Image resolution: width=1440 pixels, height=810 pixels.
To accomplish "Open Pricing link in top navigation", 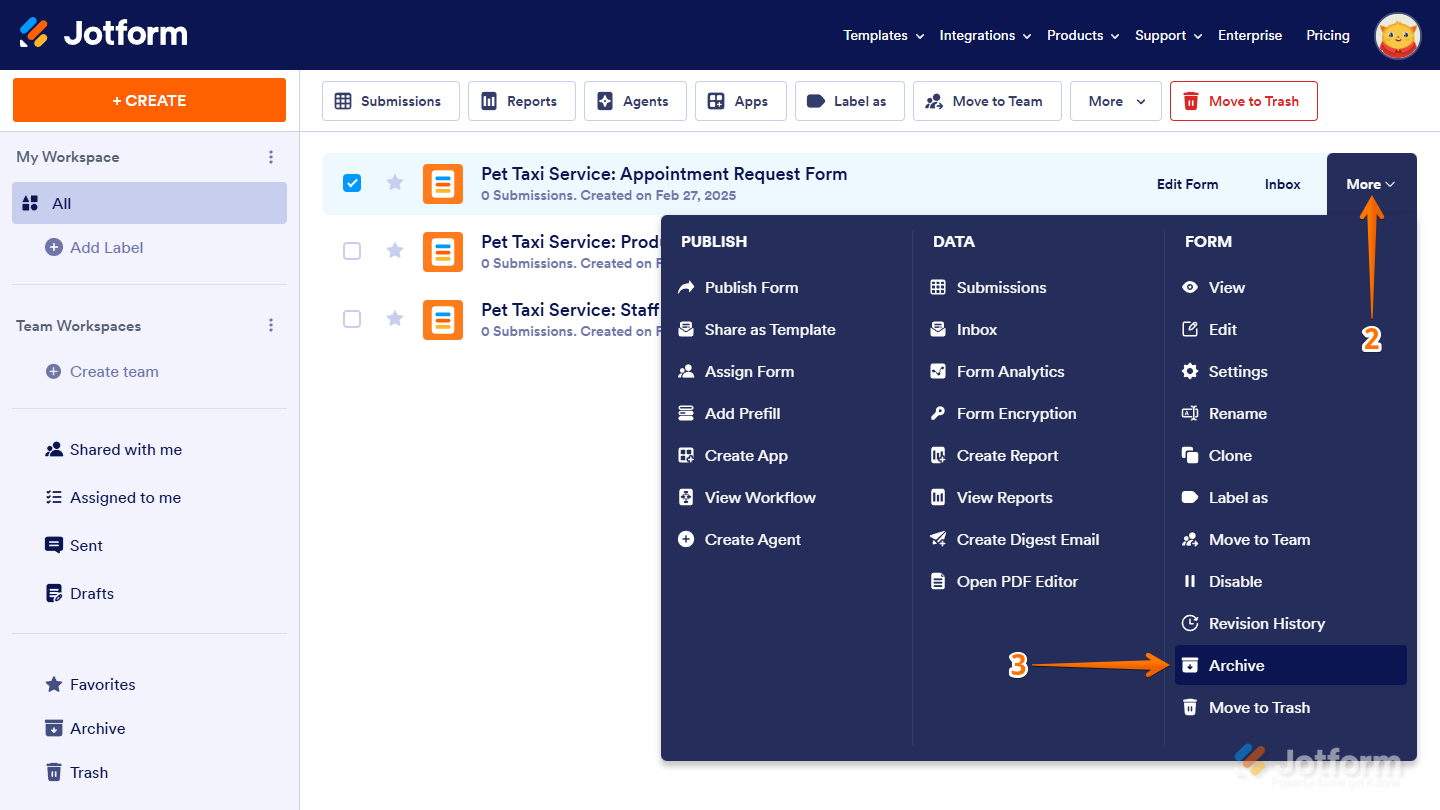I will click(x=1327, y=36).
